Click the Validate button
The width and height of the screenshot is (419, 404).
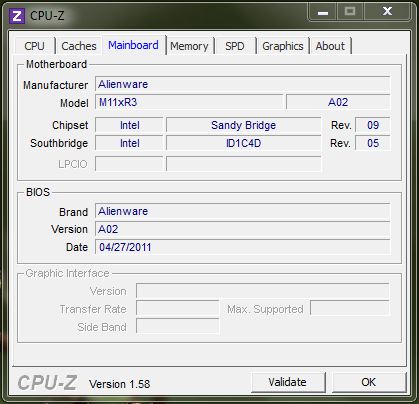click(288, 382)
